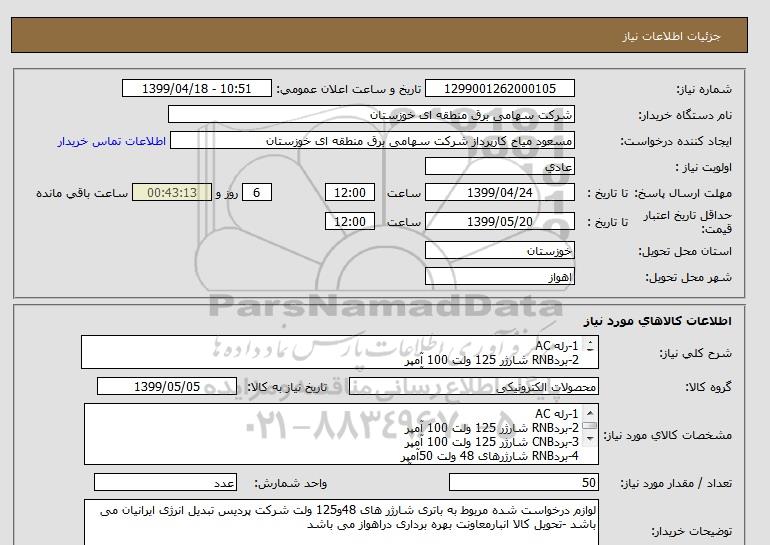
Task: Click the استان محل تحویل label
Action: [x=685, y=251]
